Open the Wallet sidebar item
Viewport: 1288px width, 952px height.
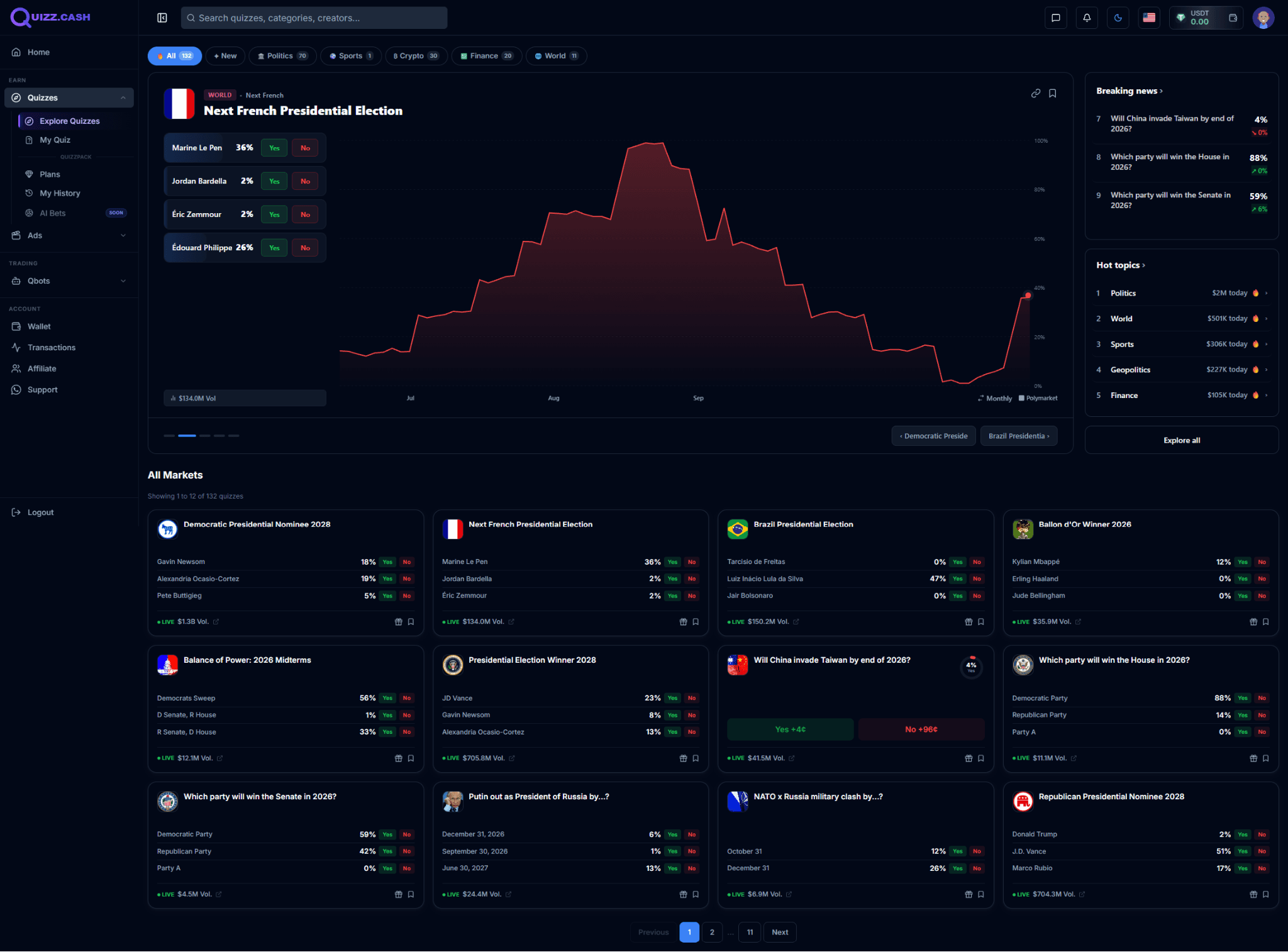coord(39,326)
